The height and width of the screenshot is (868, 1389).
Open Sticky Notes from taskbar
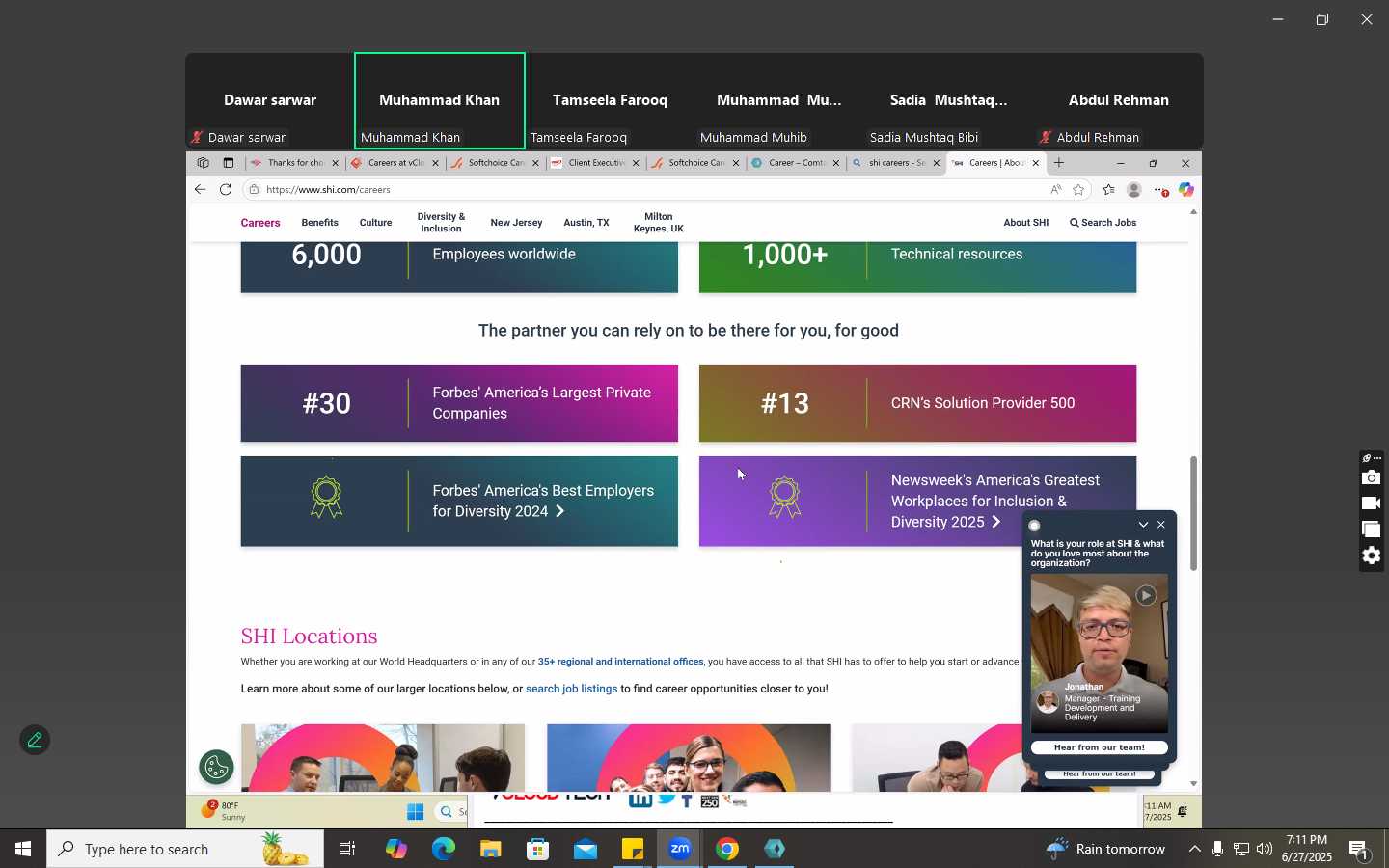pyautogui.click(x=632, y=849)
